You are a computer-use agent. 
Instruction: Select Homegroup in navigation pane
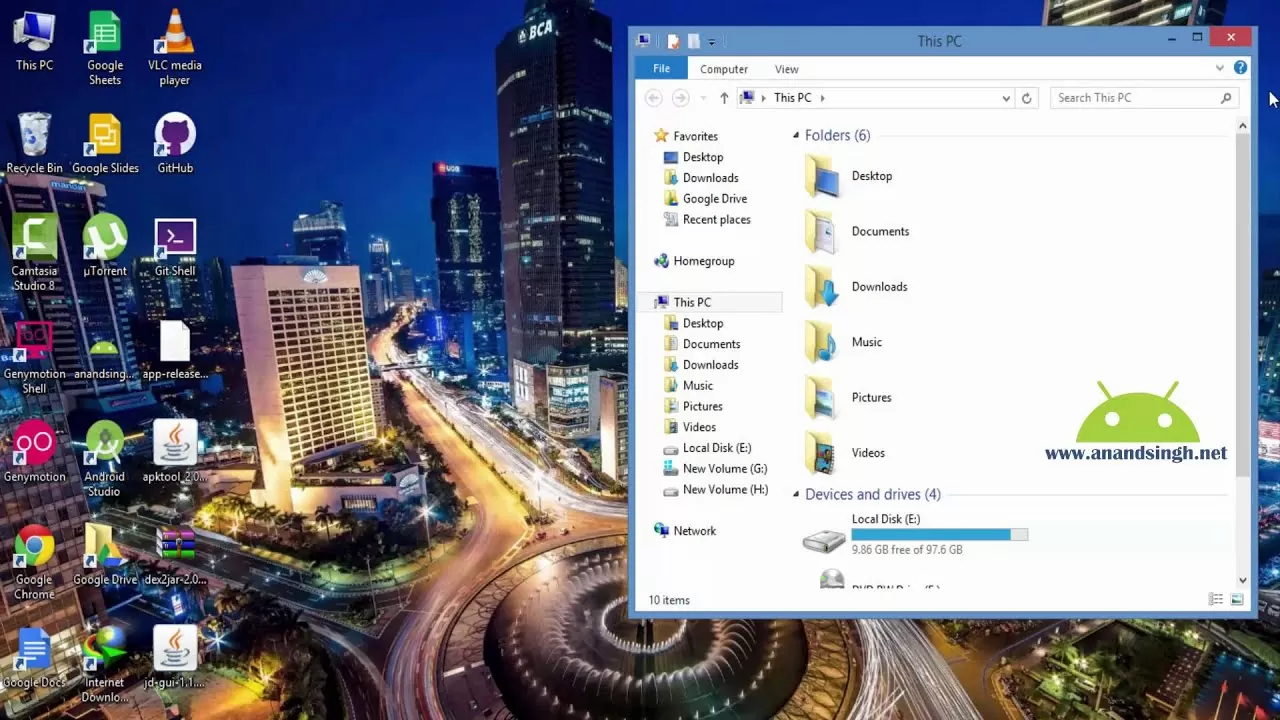(693, 261)
